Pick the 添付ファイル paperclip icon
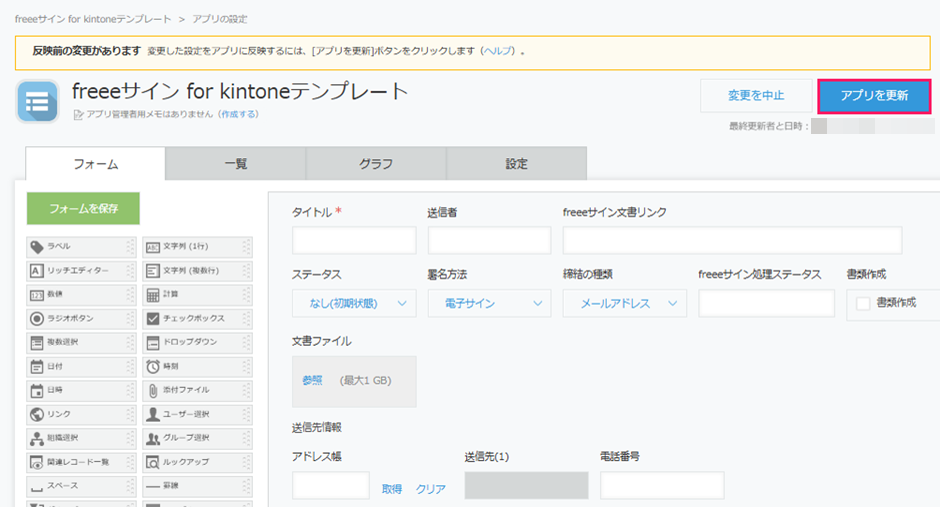The height and width of the screenshot is (507, 940). pos(153,391)
